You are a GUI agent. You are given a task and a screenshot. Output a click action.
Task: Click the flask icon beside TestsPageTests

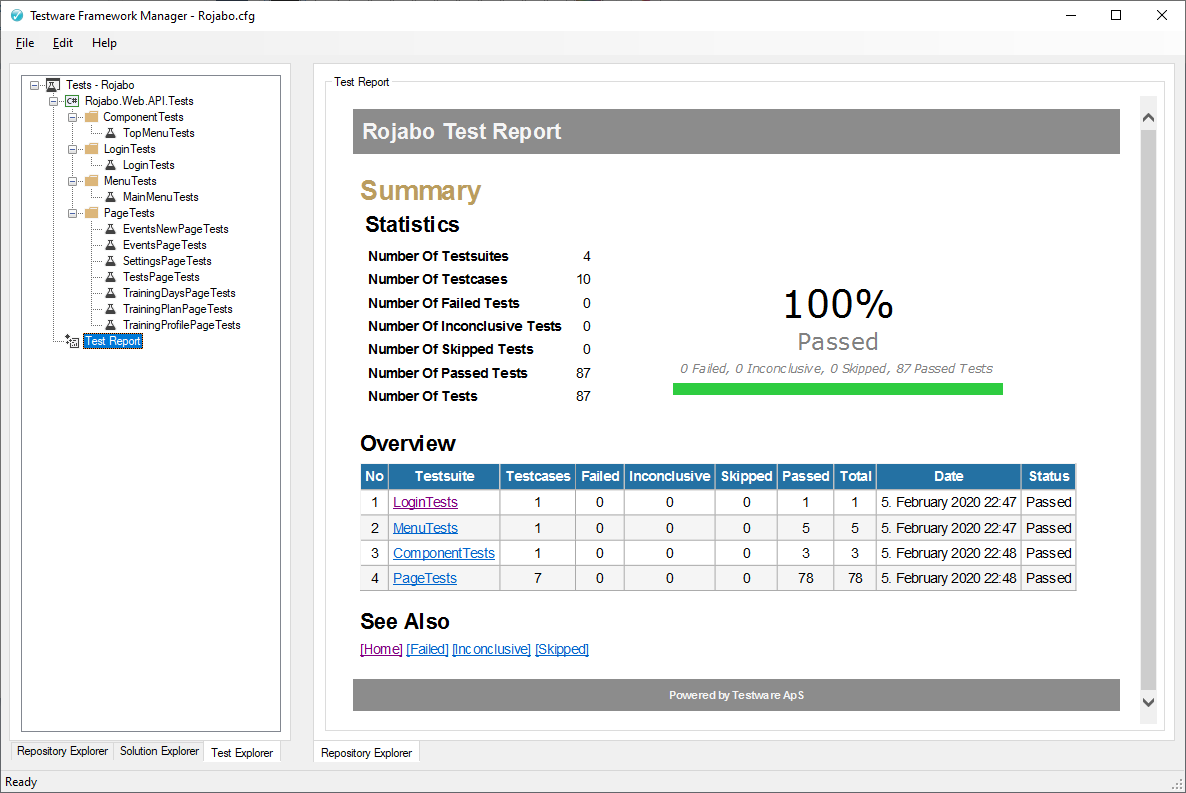110,277
